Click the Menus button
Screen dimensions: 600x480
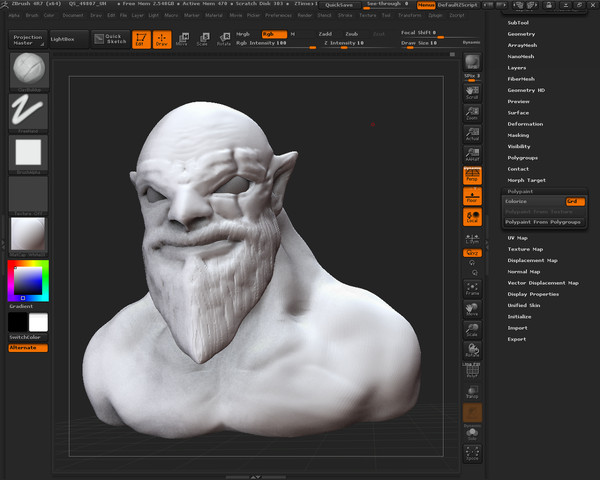click(426, 5)
